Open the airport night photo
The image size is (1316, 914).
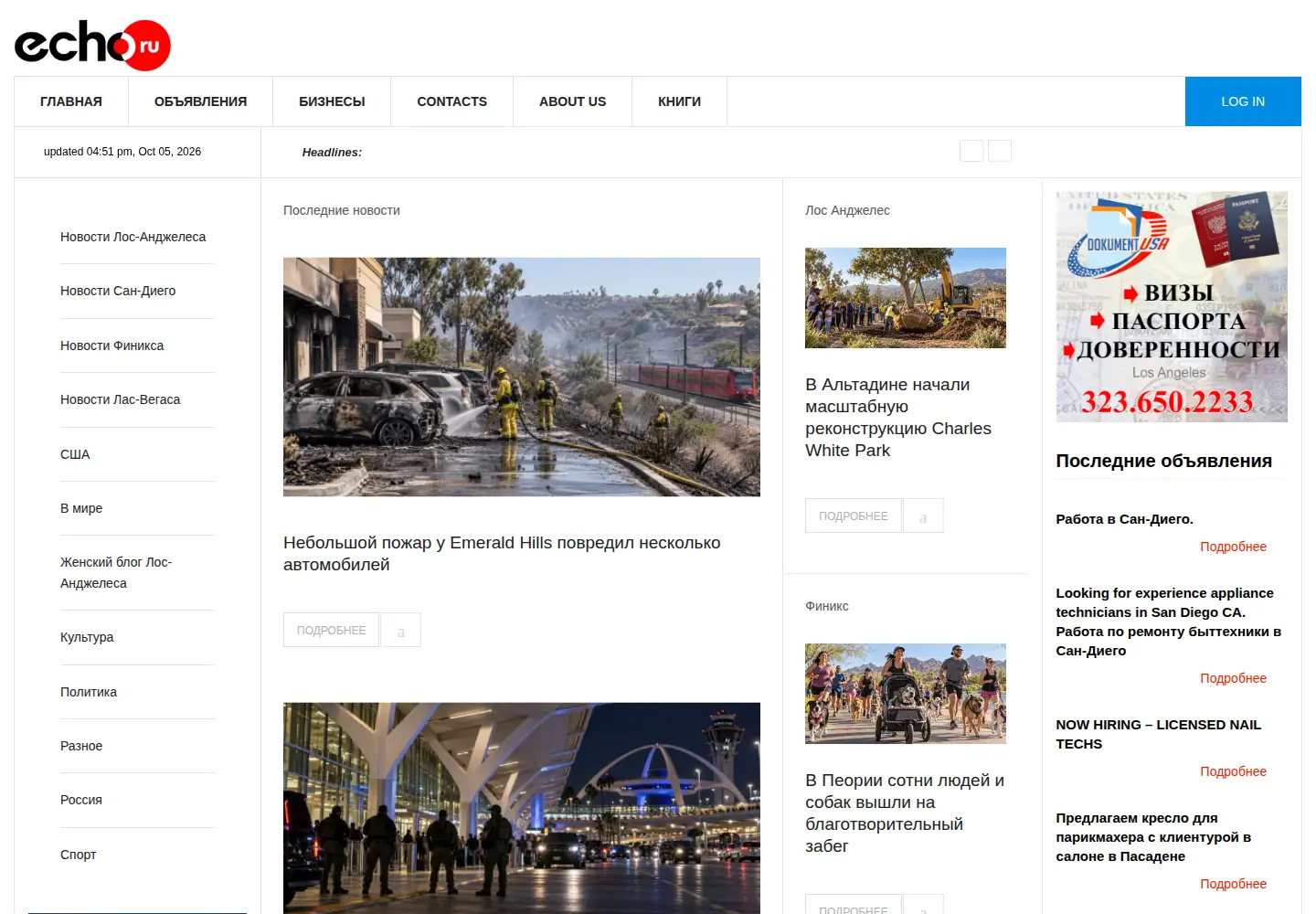(x=522, y=808)
